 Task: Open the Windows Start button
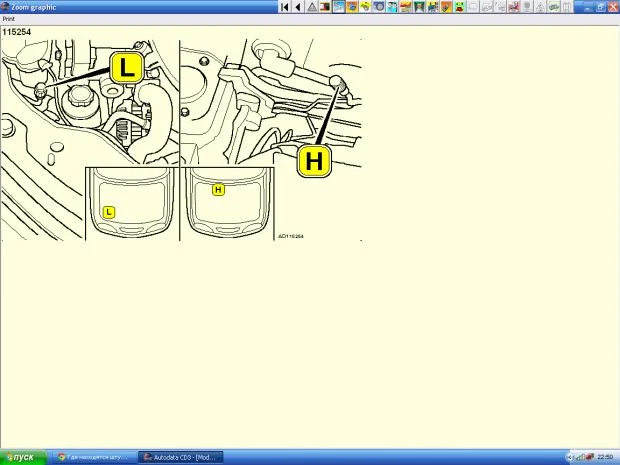tap(19, 457)
